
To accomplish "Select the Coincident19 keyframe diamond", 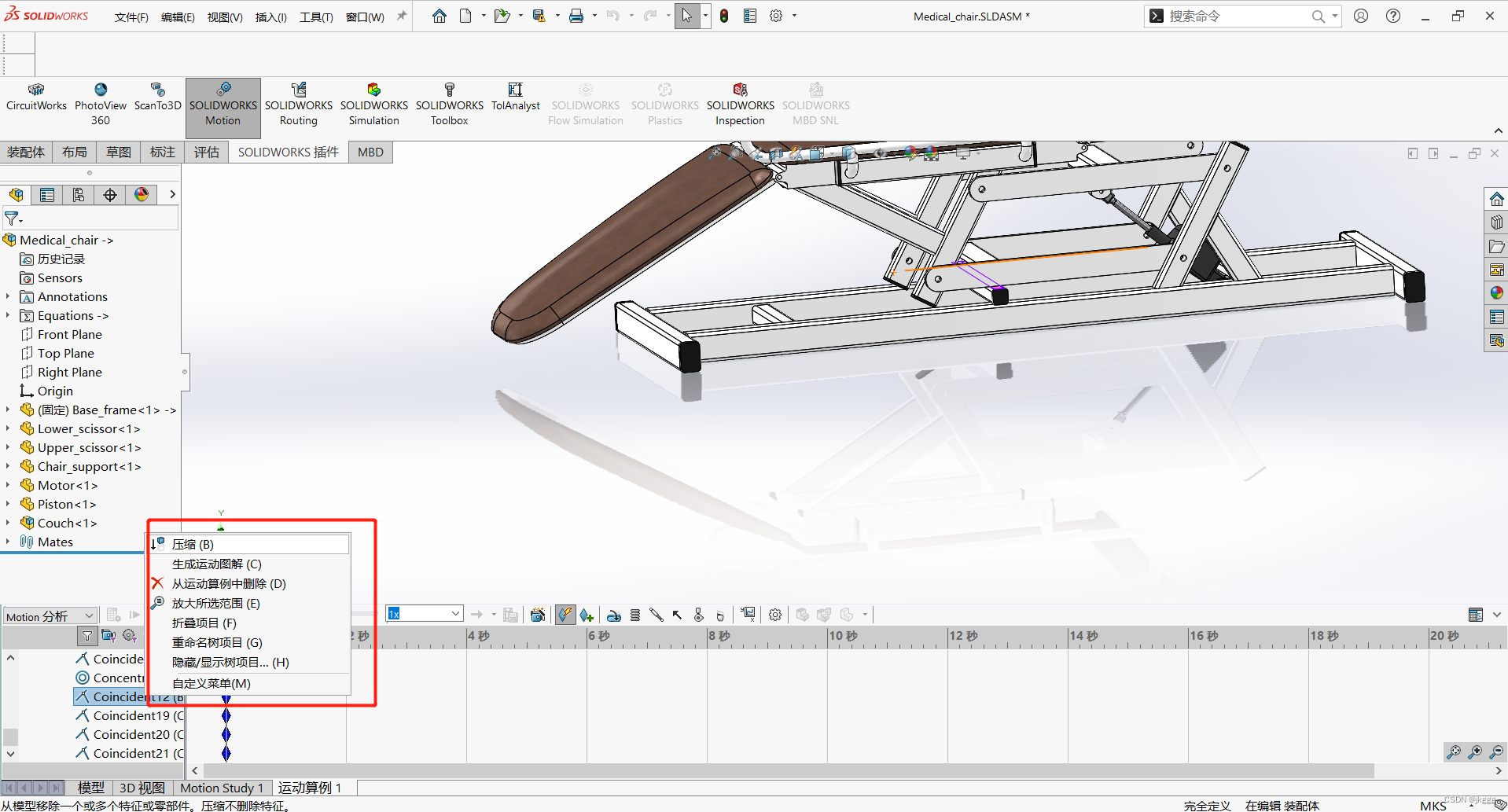I will pos(226,715).
